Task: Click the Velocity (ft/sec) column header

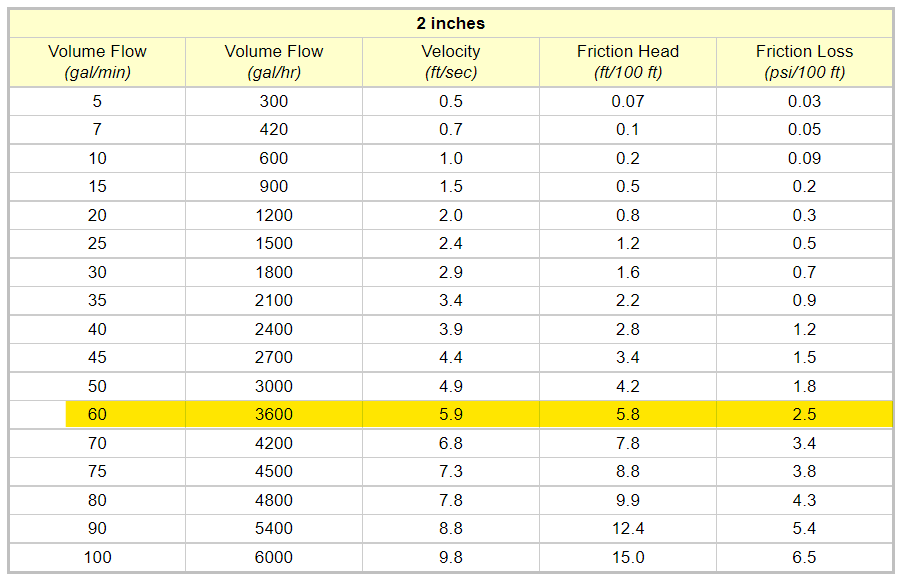Action: tap(451, 61)
